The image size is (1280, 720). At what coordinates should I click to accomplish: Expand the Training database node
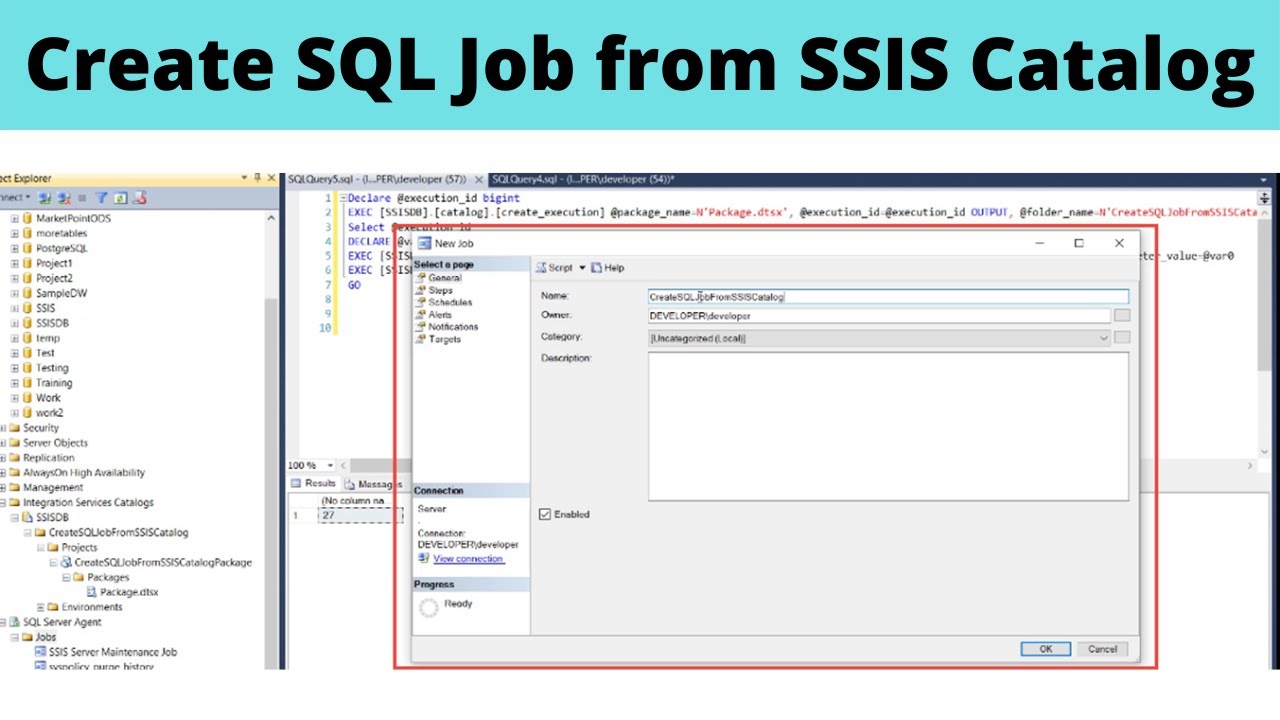coord(14,383)
